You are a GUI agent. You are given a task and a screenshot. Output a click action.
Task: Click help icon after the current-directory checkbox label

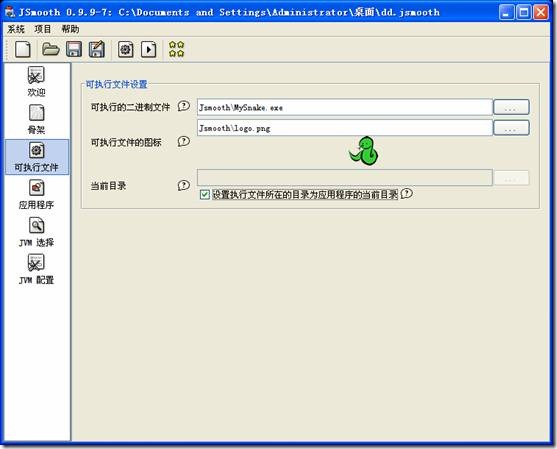tap(407, 194)
